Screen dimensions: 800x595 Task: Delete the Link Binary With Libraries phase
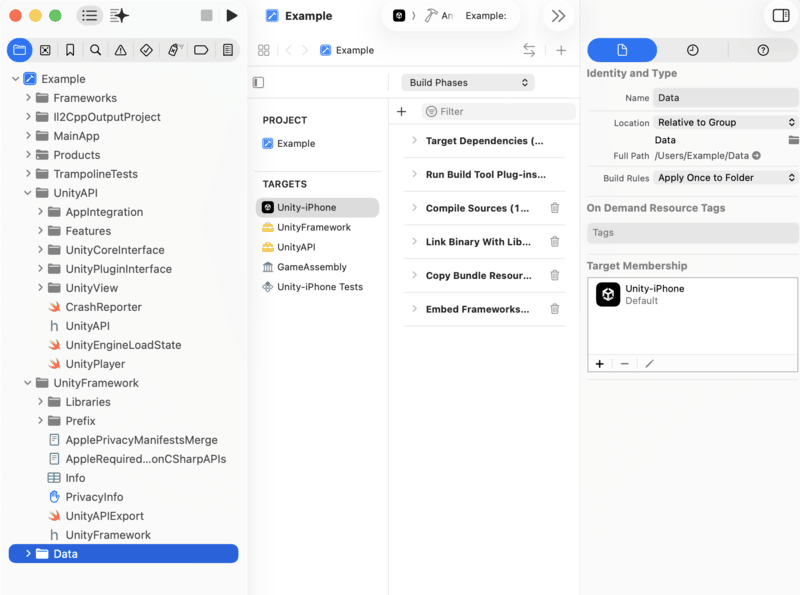(x=555, y=241)
